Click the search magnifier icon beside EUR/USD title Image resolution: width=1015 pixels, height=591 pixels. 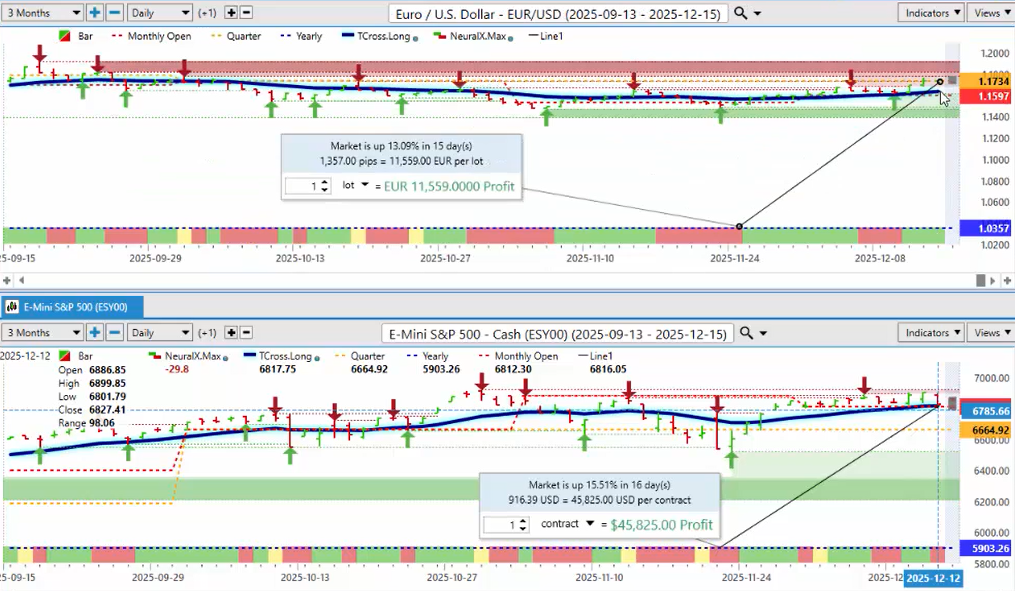pos(740,13)
